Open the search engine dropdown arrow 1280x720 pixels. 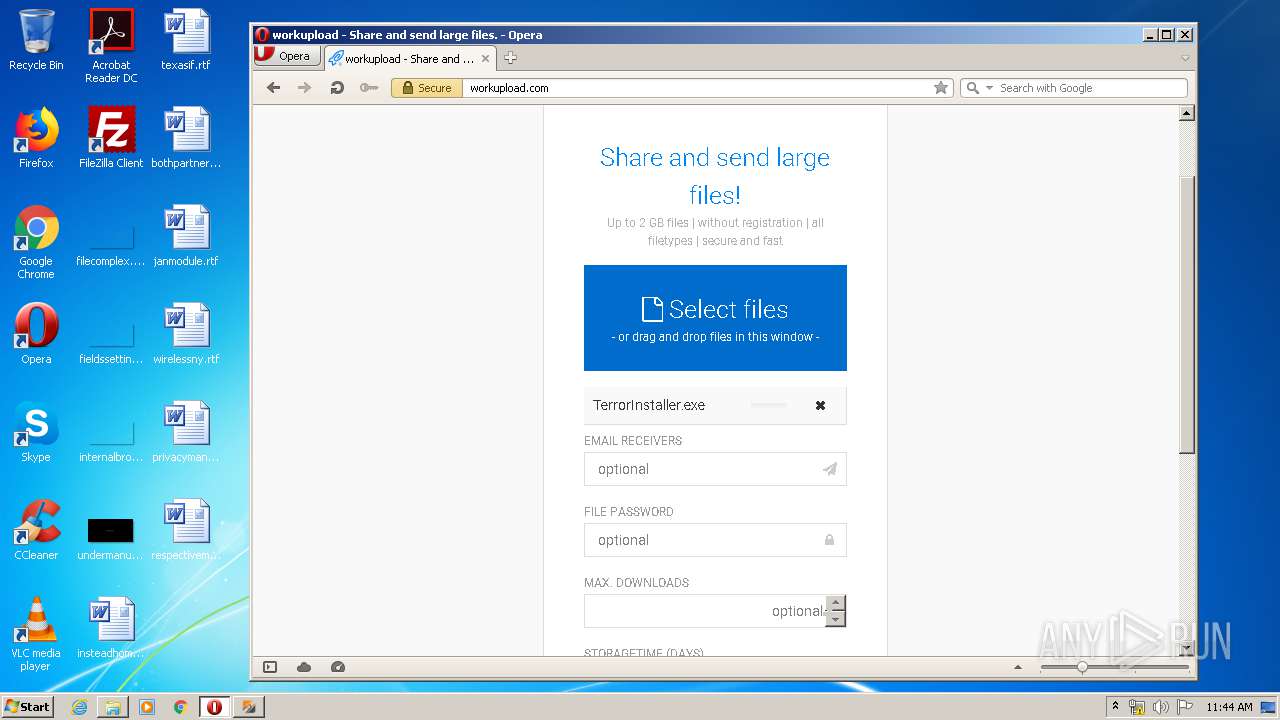click(x=990, y=88)
